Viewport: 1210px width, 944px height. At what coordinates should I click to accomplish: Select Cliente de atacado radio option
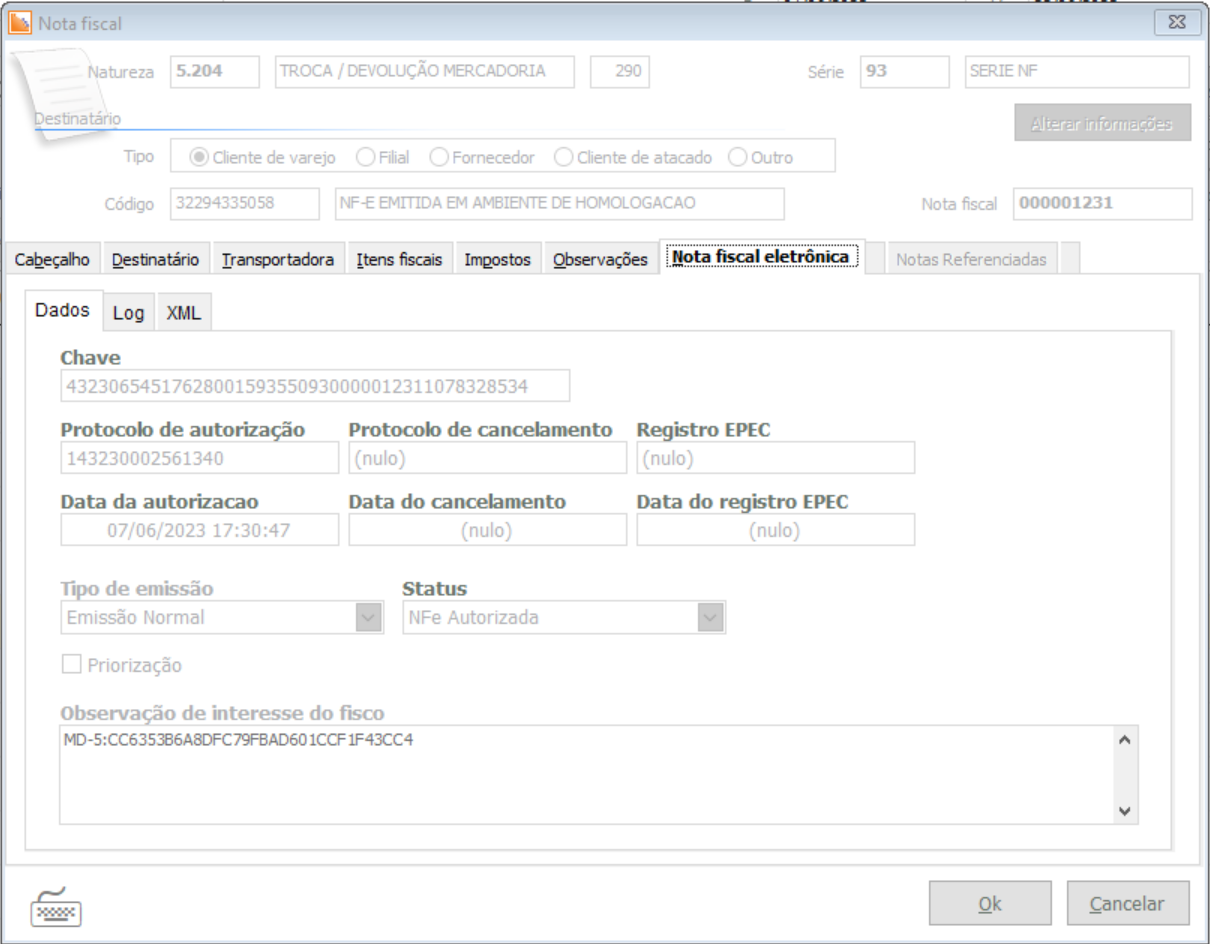pyautogui.click(x=633, y=157)
